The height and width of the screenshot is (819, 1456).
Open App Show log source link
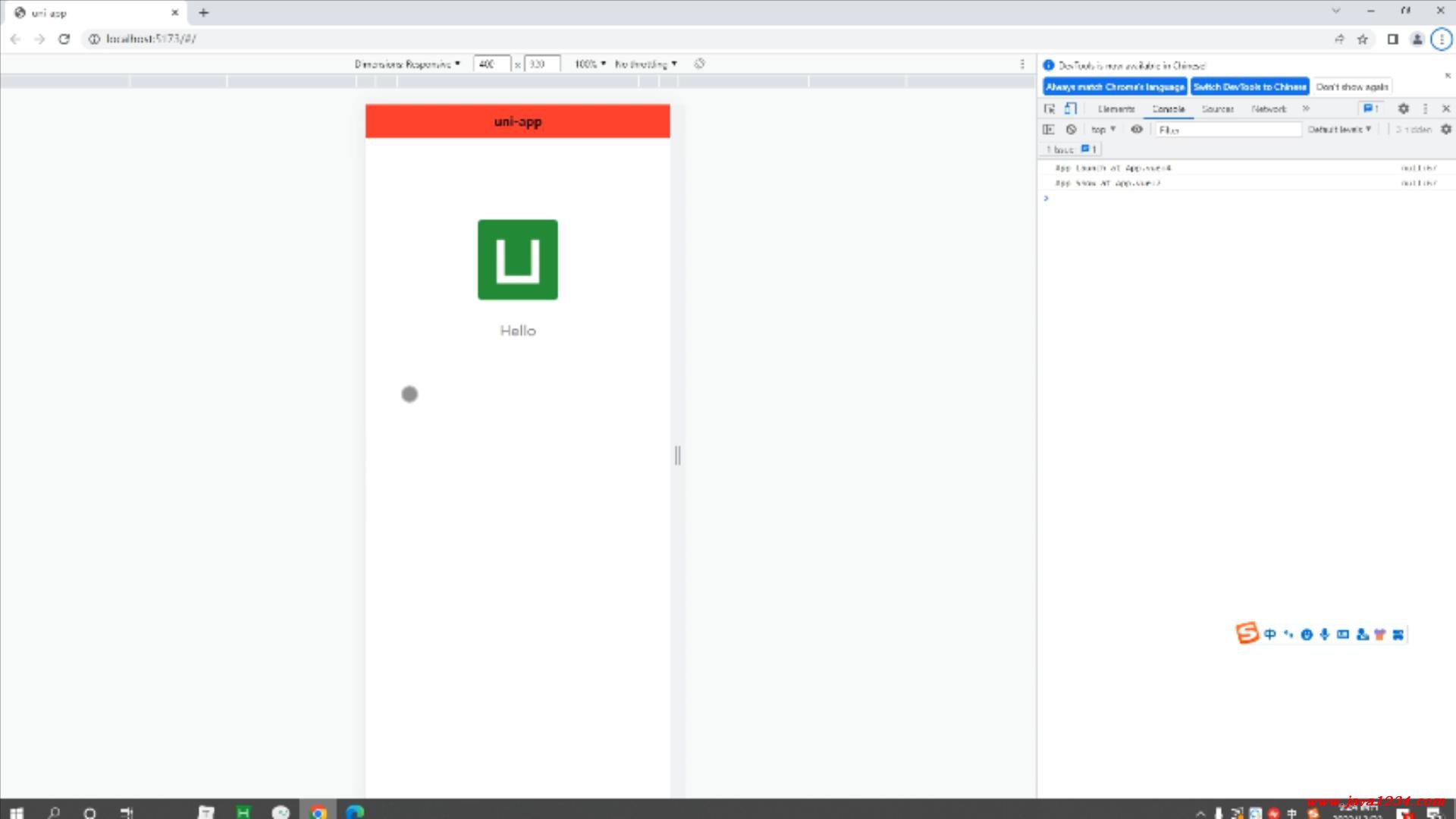click(1418, 183)
